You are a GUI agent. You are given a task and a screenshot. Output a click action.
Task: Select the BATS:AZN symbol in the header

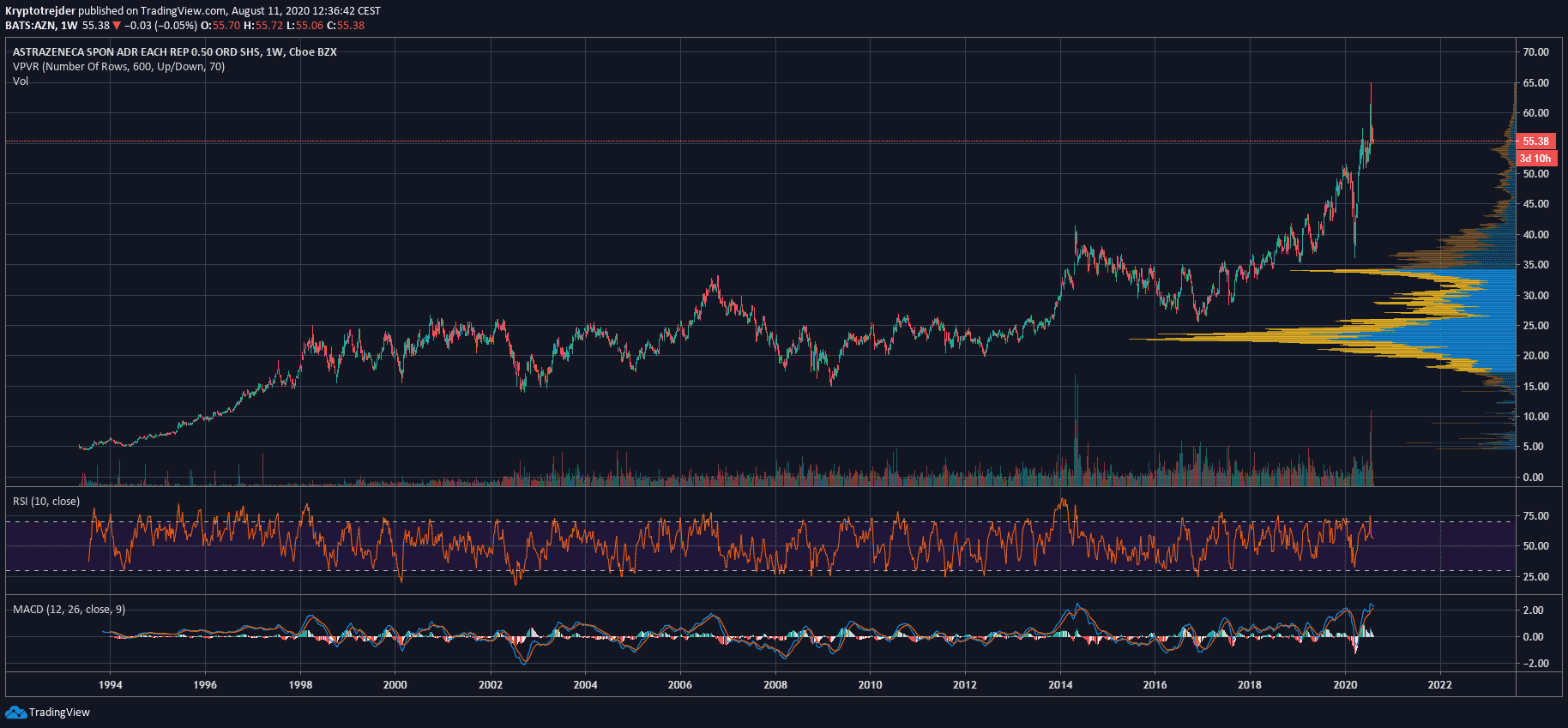tap(30, 26)
